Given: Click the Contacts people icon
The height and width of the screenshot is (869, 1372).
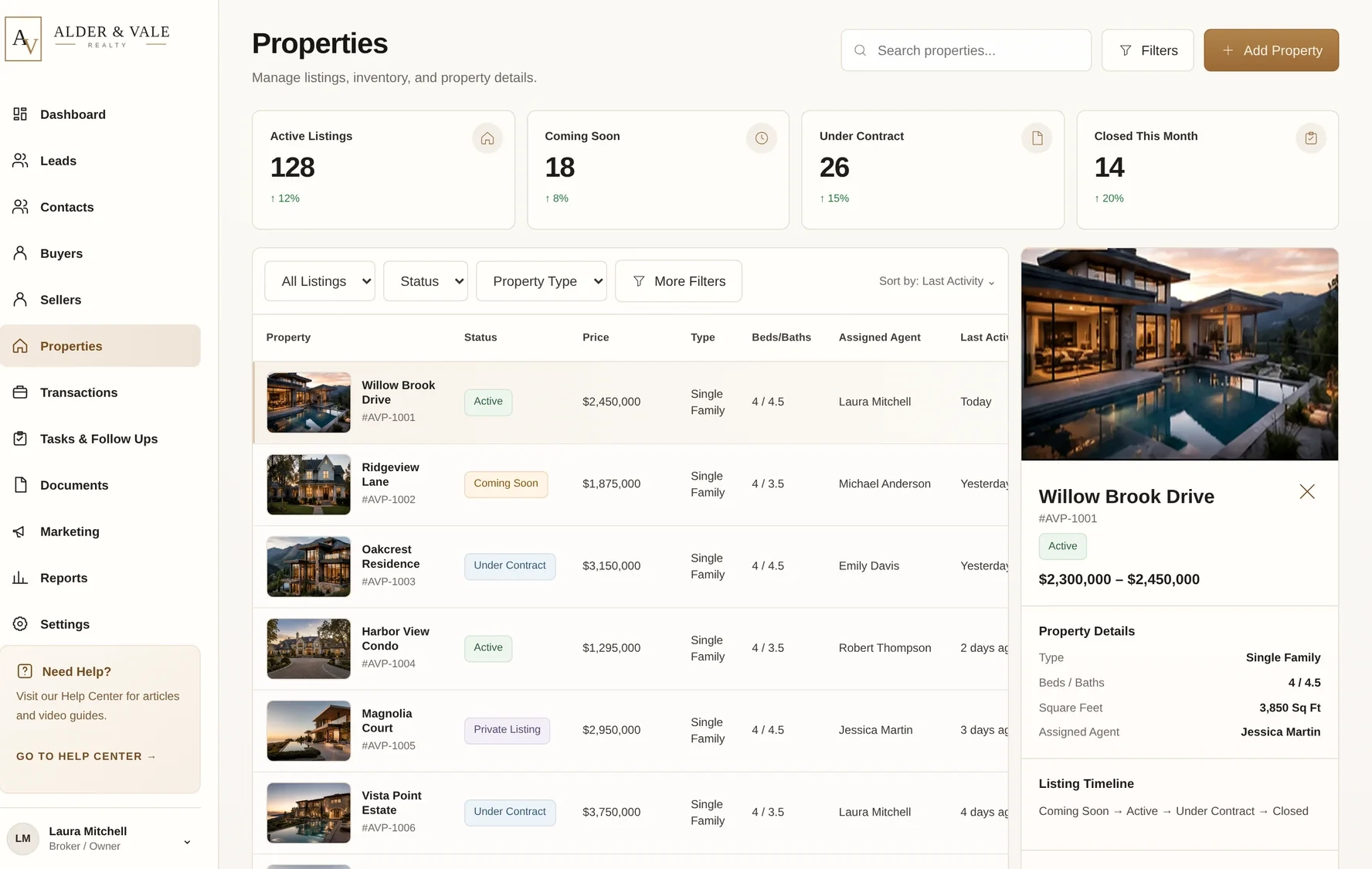Looking at the screenshot, I should (20, 207).
